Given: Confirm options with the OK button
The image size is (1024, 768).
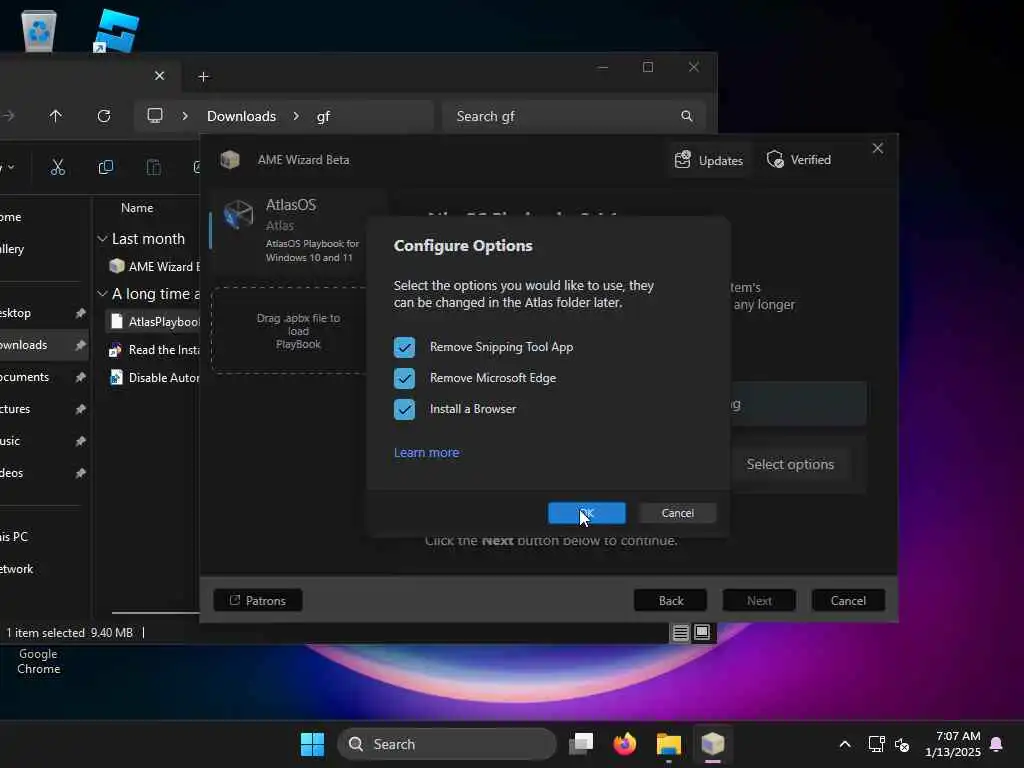Looking at the screenshot, I should (x=586, y=513).
